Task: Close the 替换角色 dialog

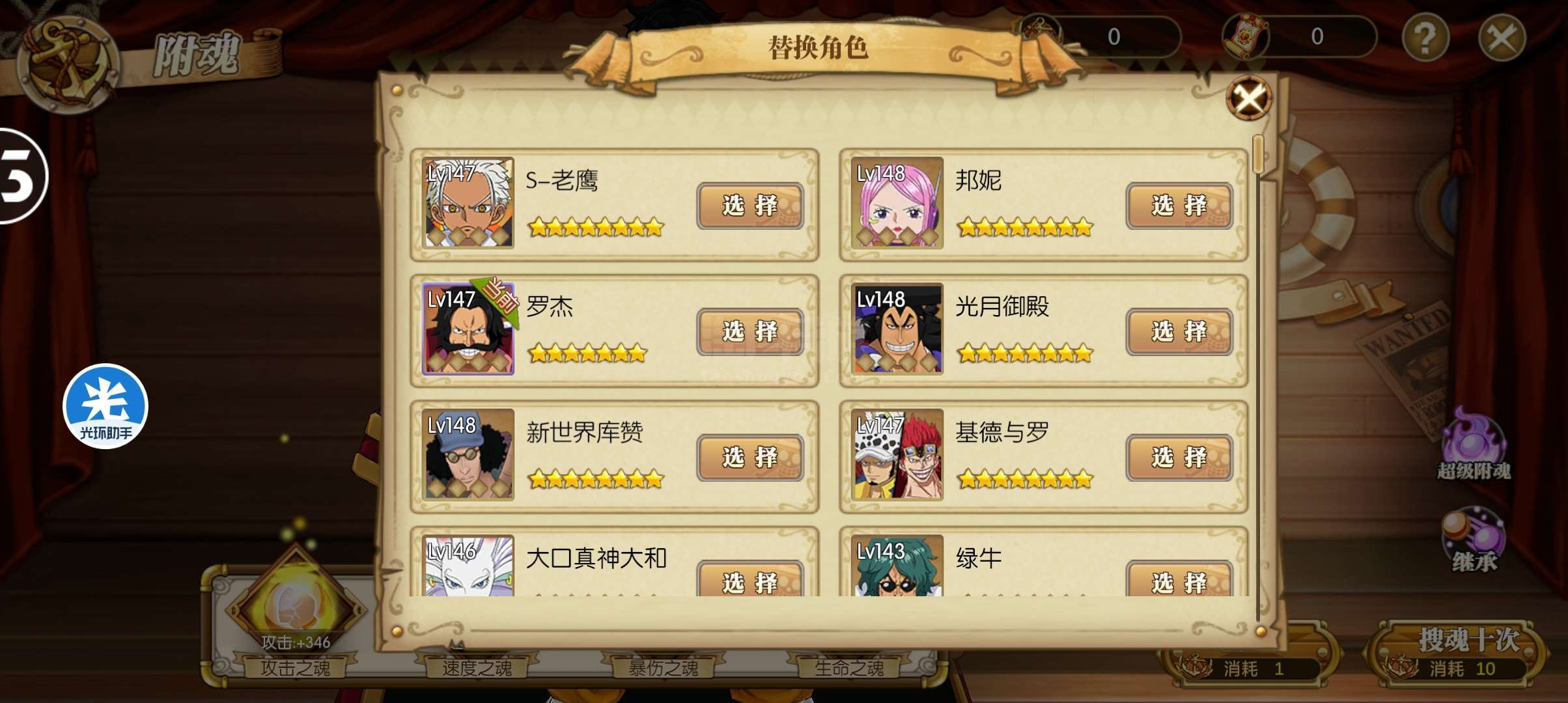Action: pyautogui.click(x=1248, y=99)
